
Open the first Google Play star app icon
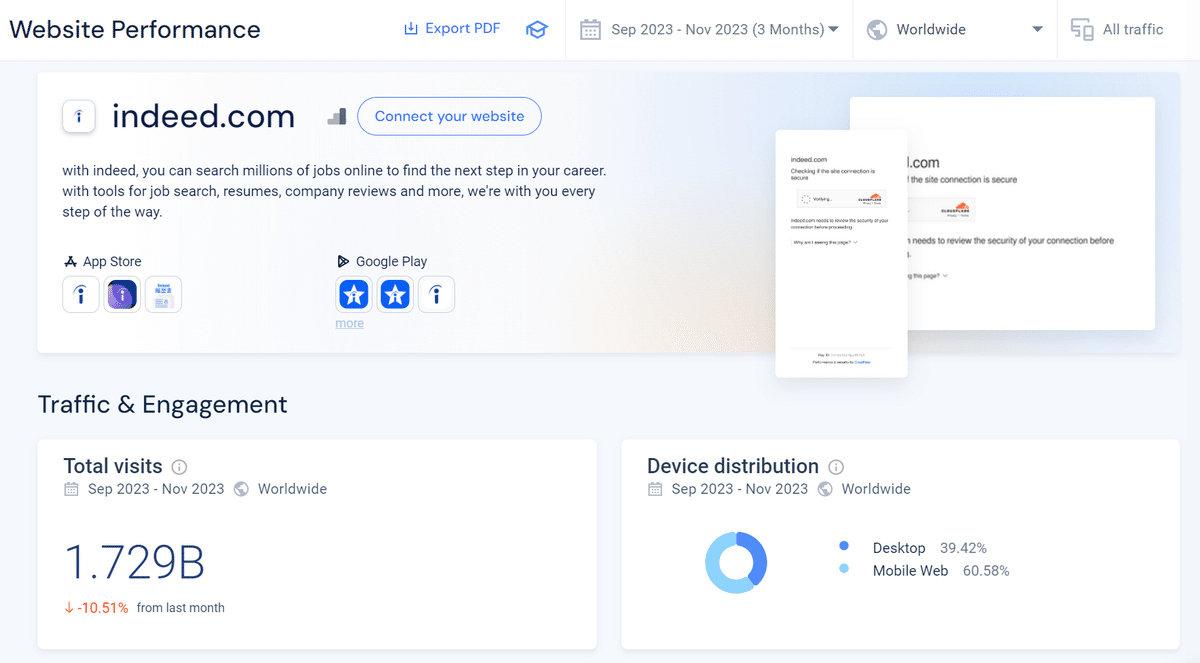click(354, 295)
